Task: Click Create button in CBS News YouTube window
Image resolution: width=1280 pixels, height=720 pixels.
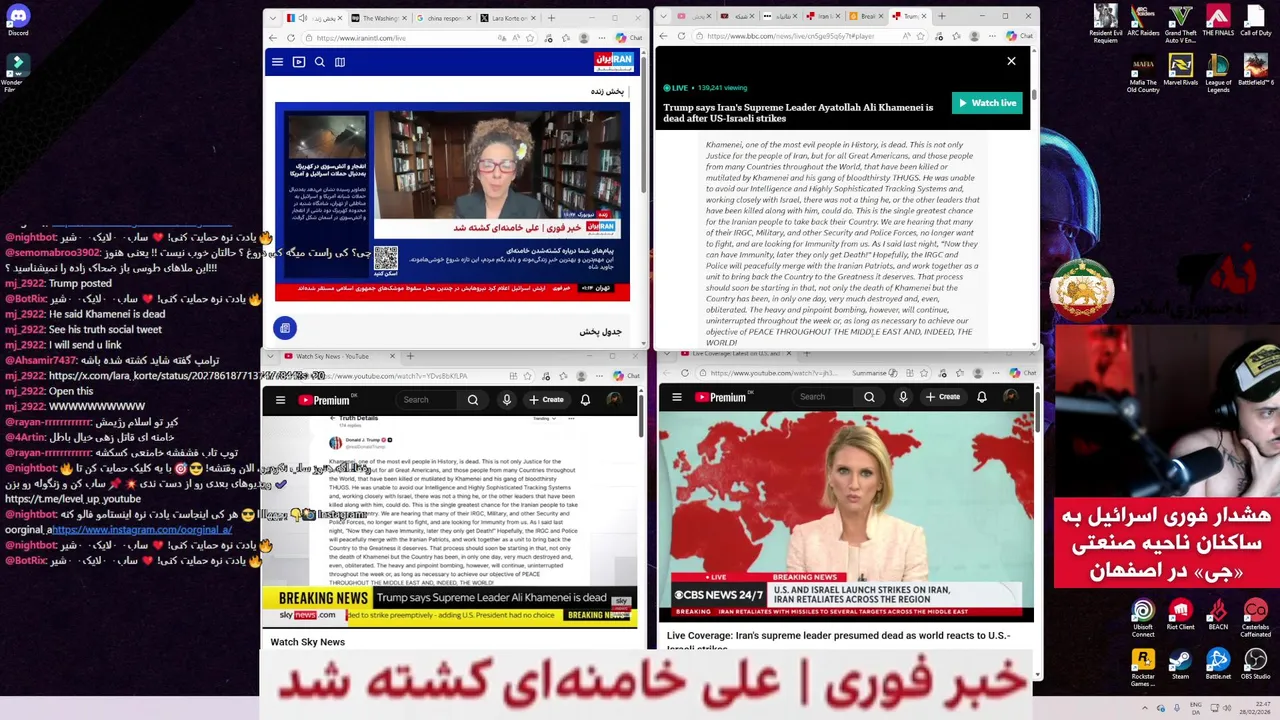Action: click(x=943, y=397)
